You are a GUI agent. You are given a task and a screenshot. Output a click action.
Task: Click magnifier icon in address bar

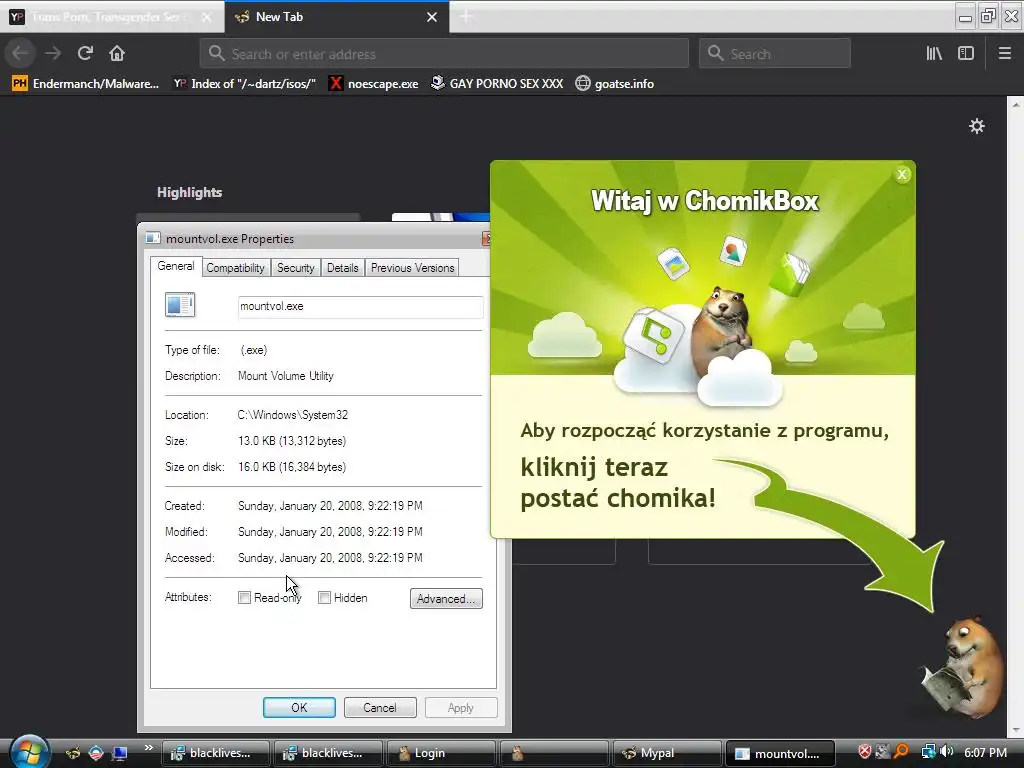coord(217,54)
